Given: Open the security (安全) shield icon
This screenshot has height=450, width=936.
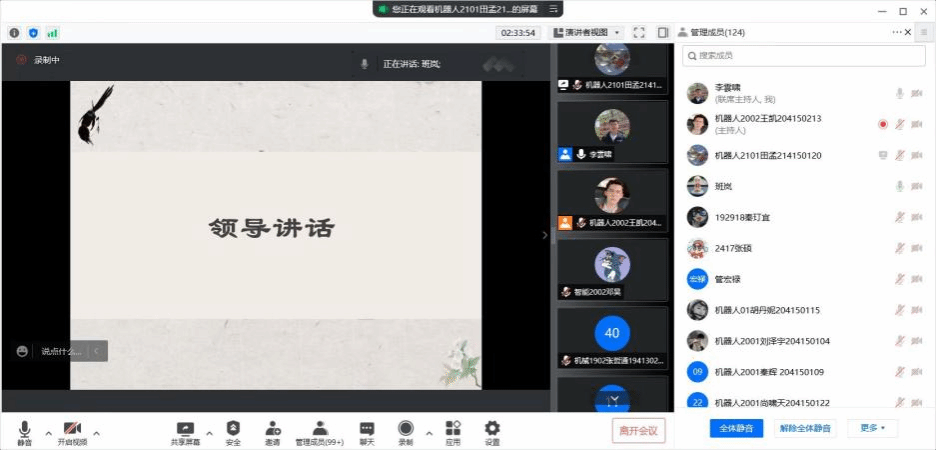Looking at the screenshot, I should tap(233, 428).
